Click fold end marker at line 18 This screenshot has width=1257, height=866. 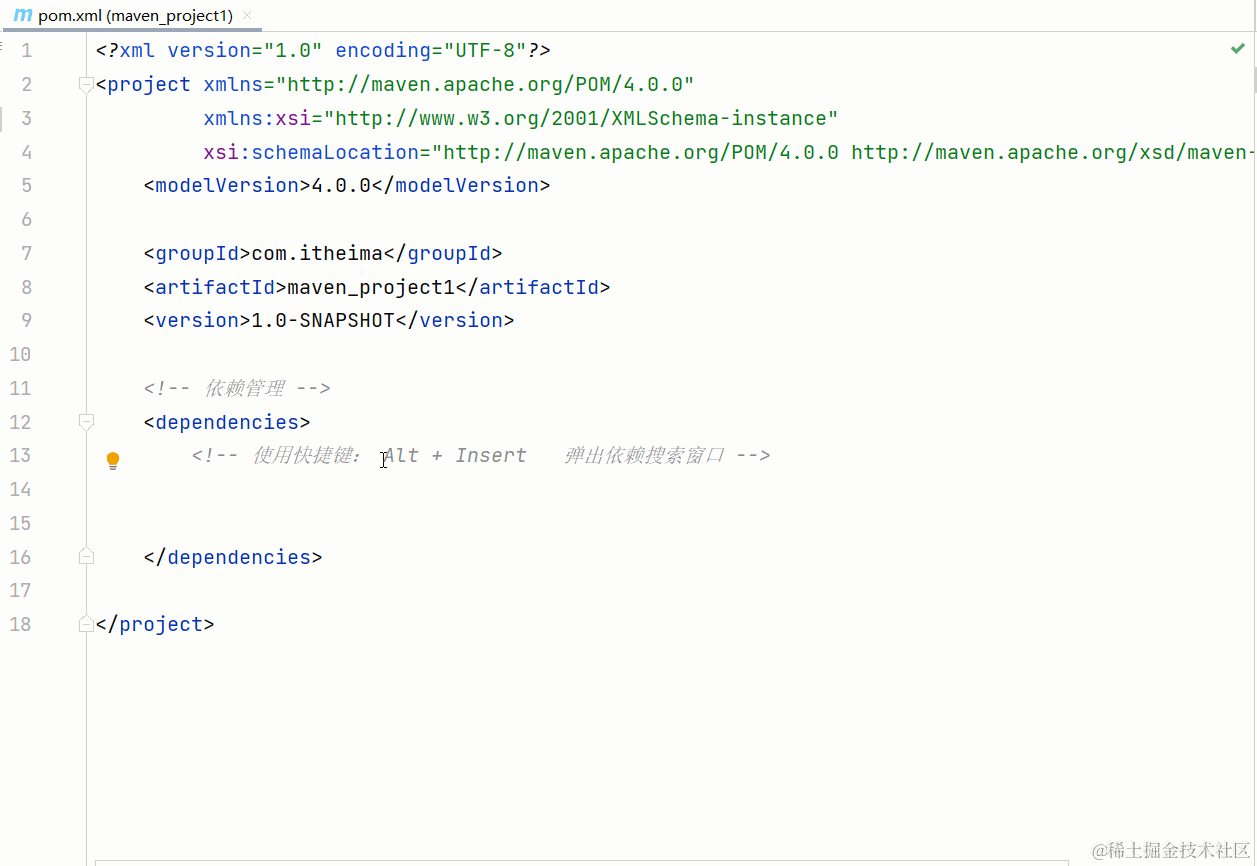87,624
